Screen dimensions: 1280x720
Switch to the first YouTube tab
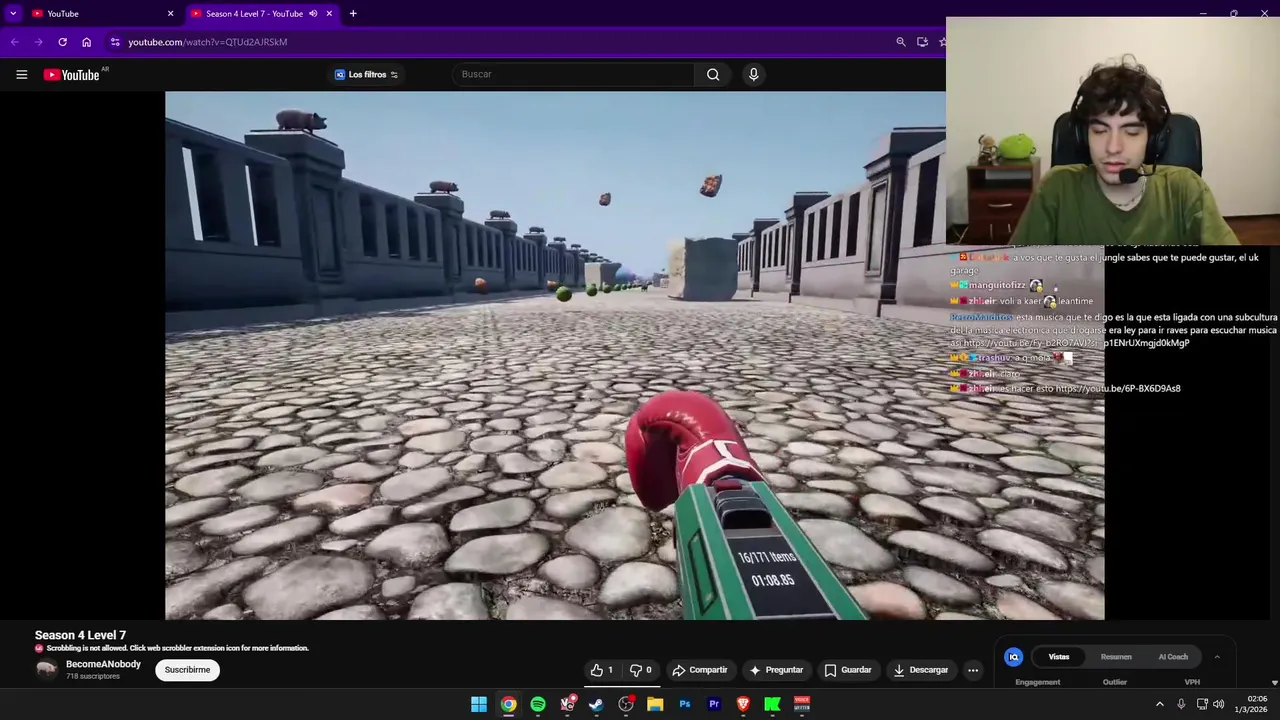[x=102, y=14]
